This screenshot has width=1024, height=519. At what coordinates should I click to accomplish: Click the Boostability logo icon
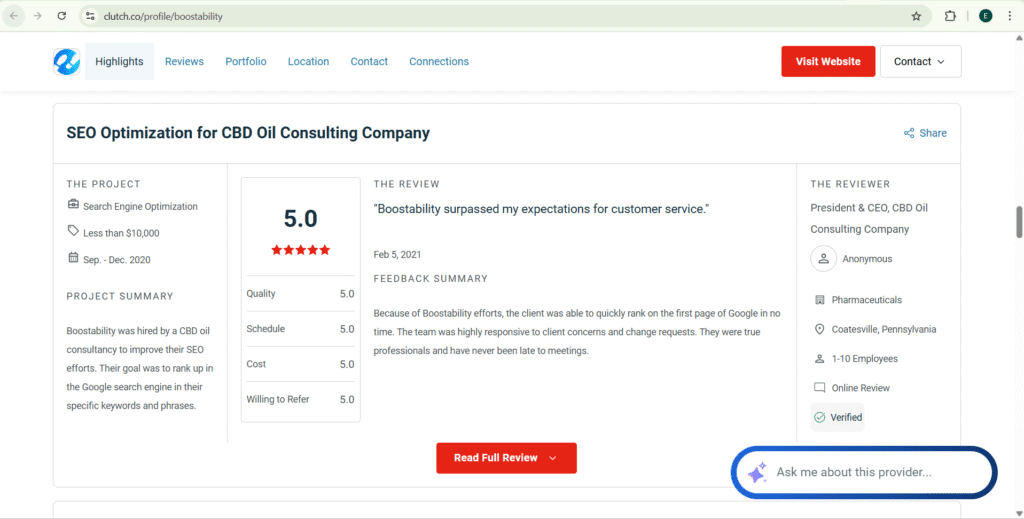[67, 61]
